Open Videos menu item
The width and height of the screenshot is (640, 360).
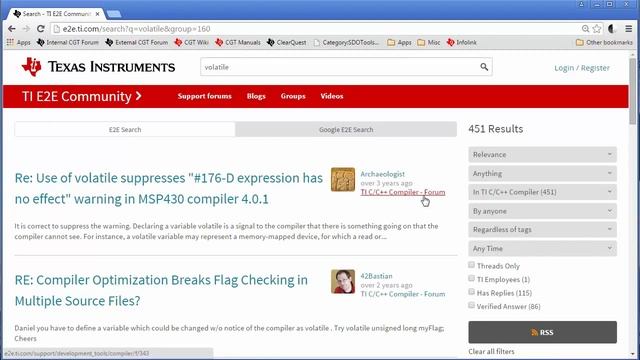(332, 96)
